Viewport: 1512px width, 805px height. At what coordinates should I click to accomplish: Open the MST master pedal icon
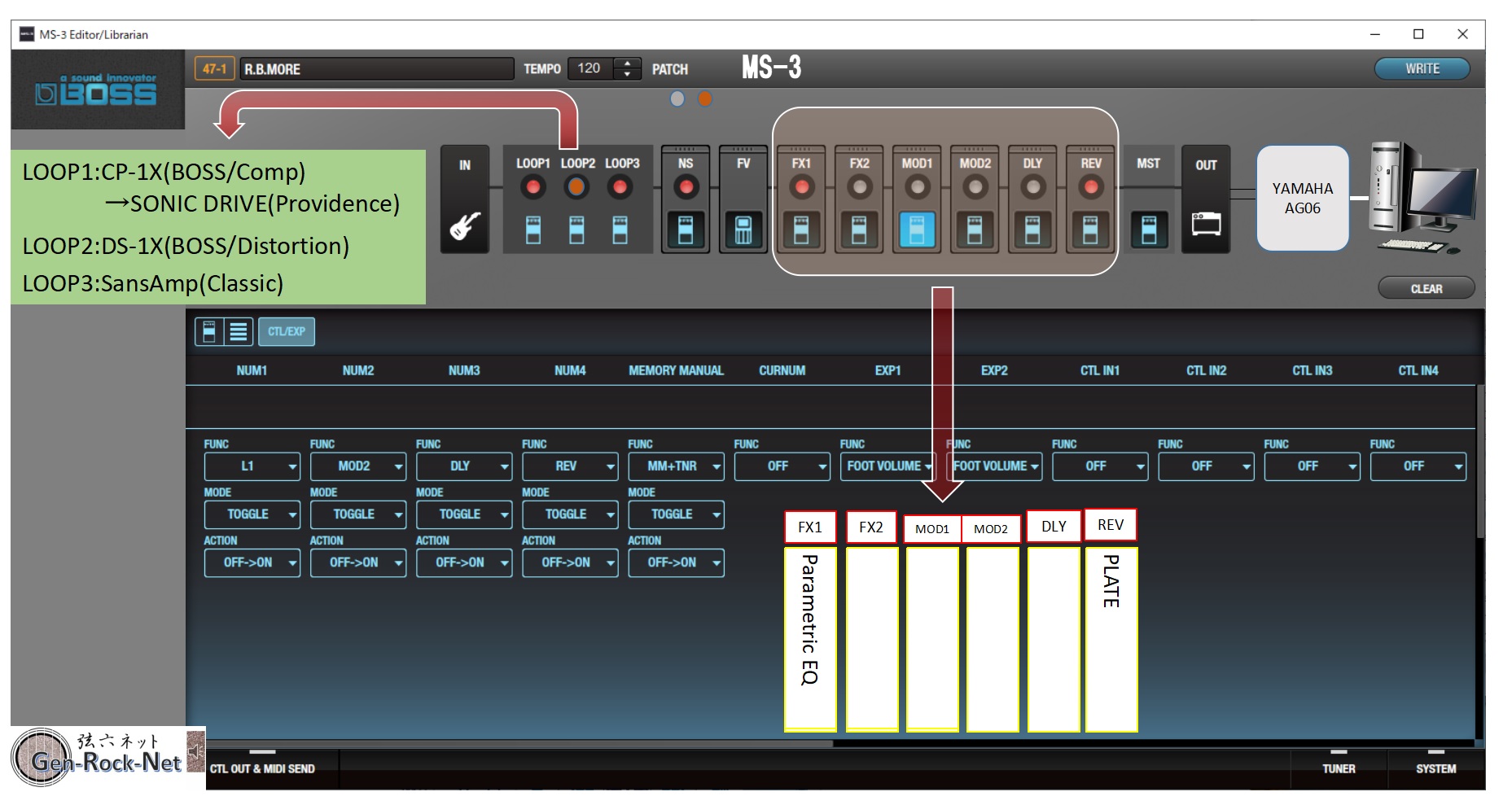1149,230
